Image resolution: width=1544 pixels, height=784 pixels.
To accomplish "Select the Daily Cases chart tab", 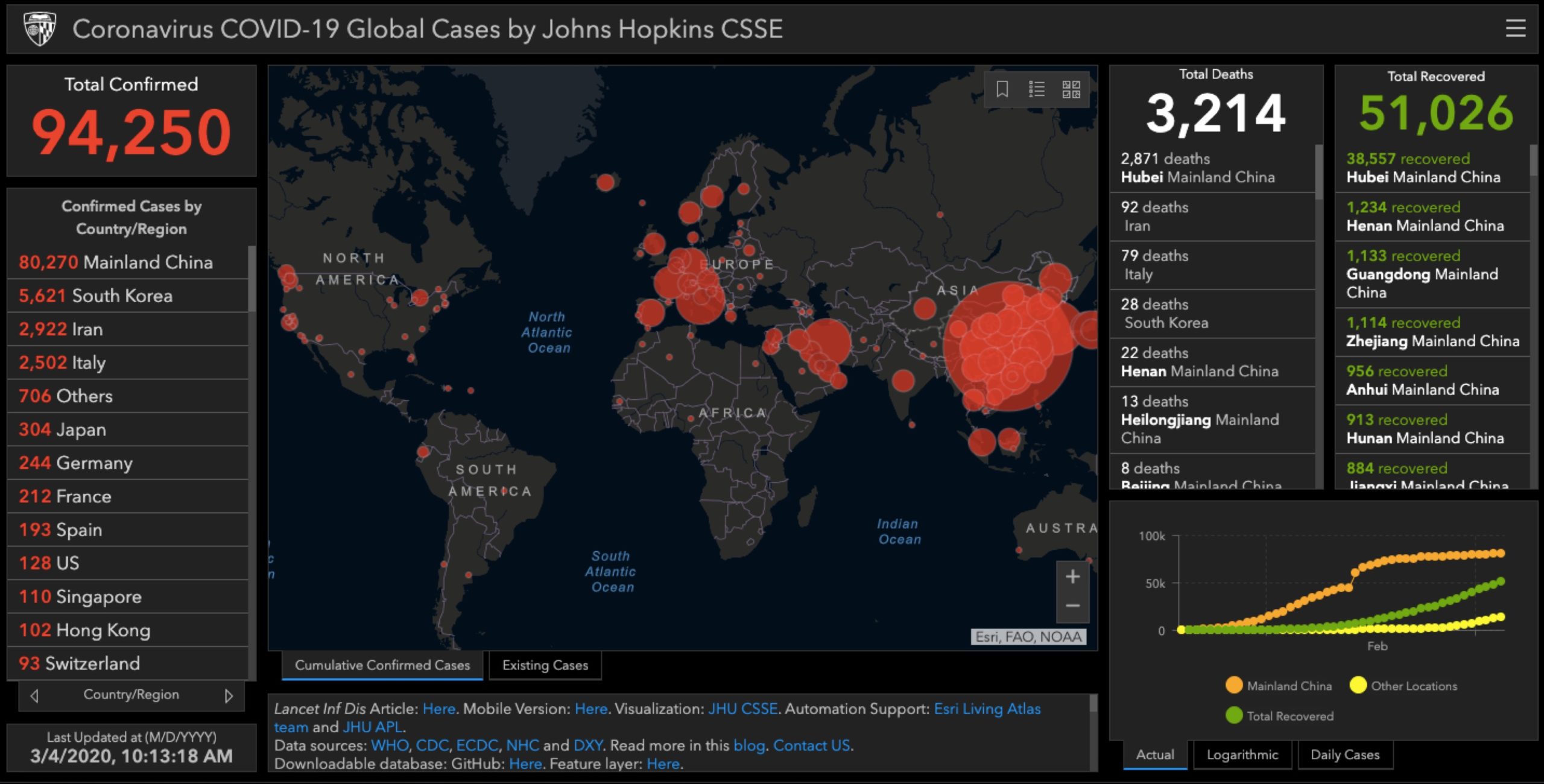I will (1345, 754).
